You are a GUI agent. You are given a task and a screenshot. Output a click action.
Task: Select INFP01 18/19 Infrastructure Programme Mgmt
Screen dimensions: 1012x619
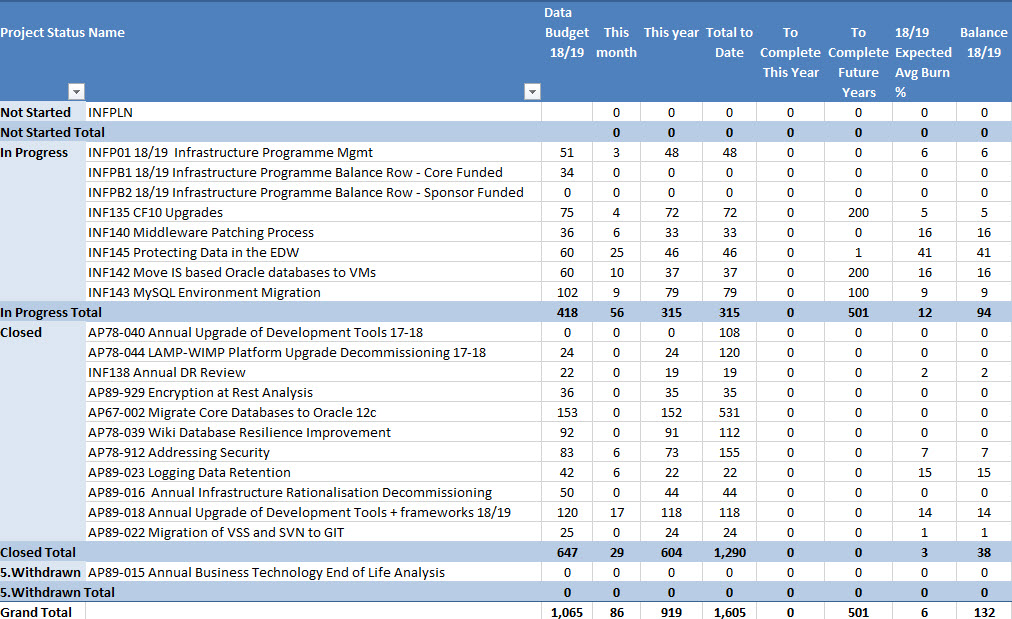230,152
